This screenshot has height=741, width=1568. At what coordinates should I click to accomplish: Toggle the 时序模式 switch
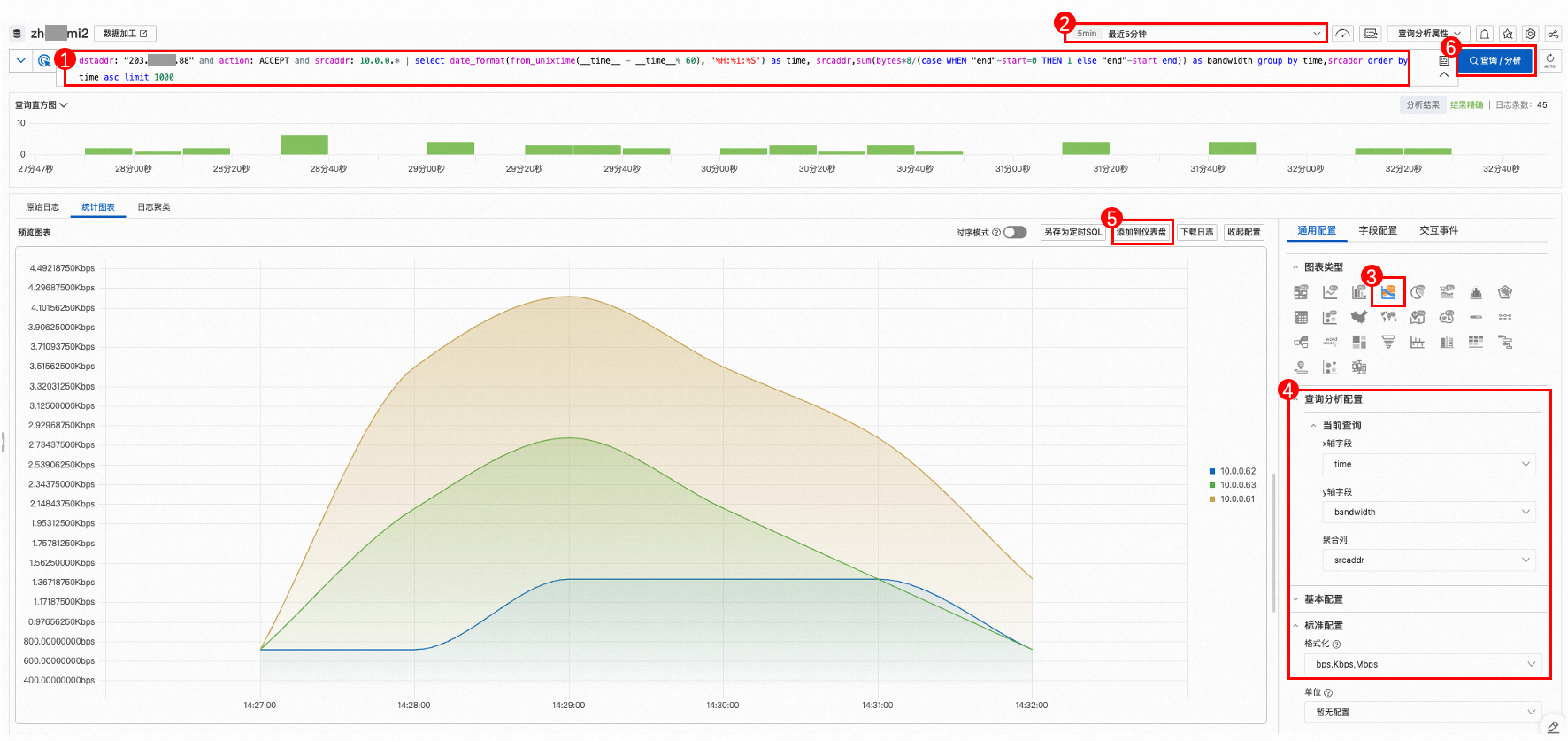[1015, 232]
